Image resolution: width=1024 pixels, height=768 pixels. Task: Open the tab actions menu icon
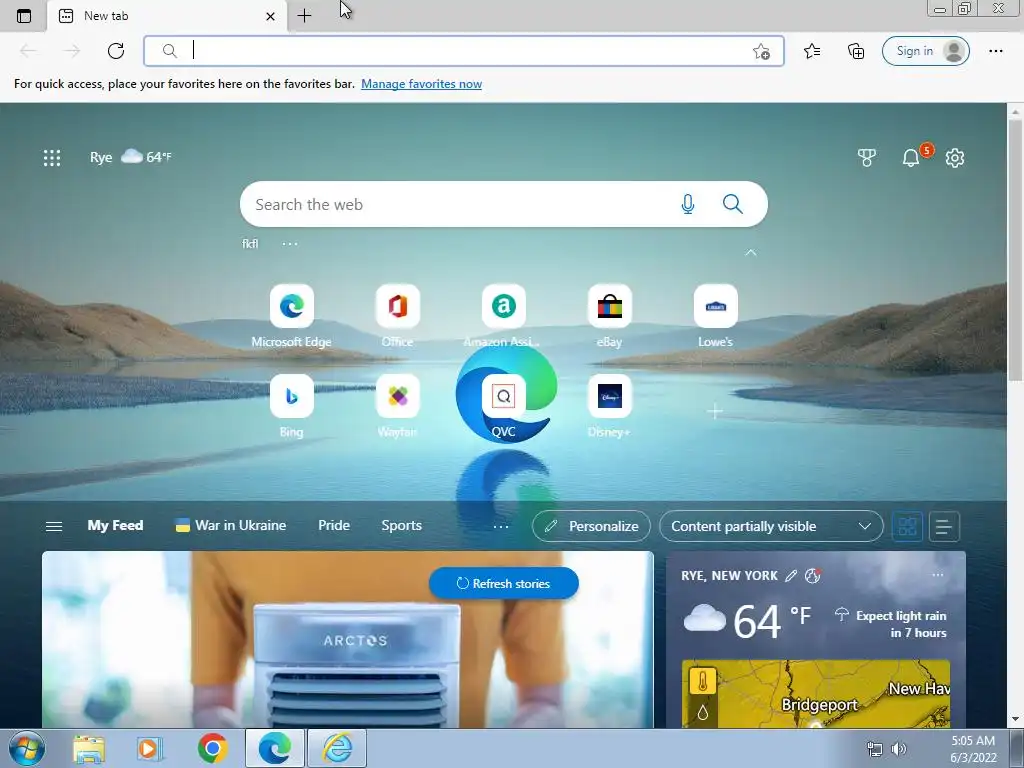click(x=24, y=16)
